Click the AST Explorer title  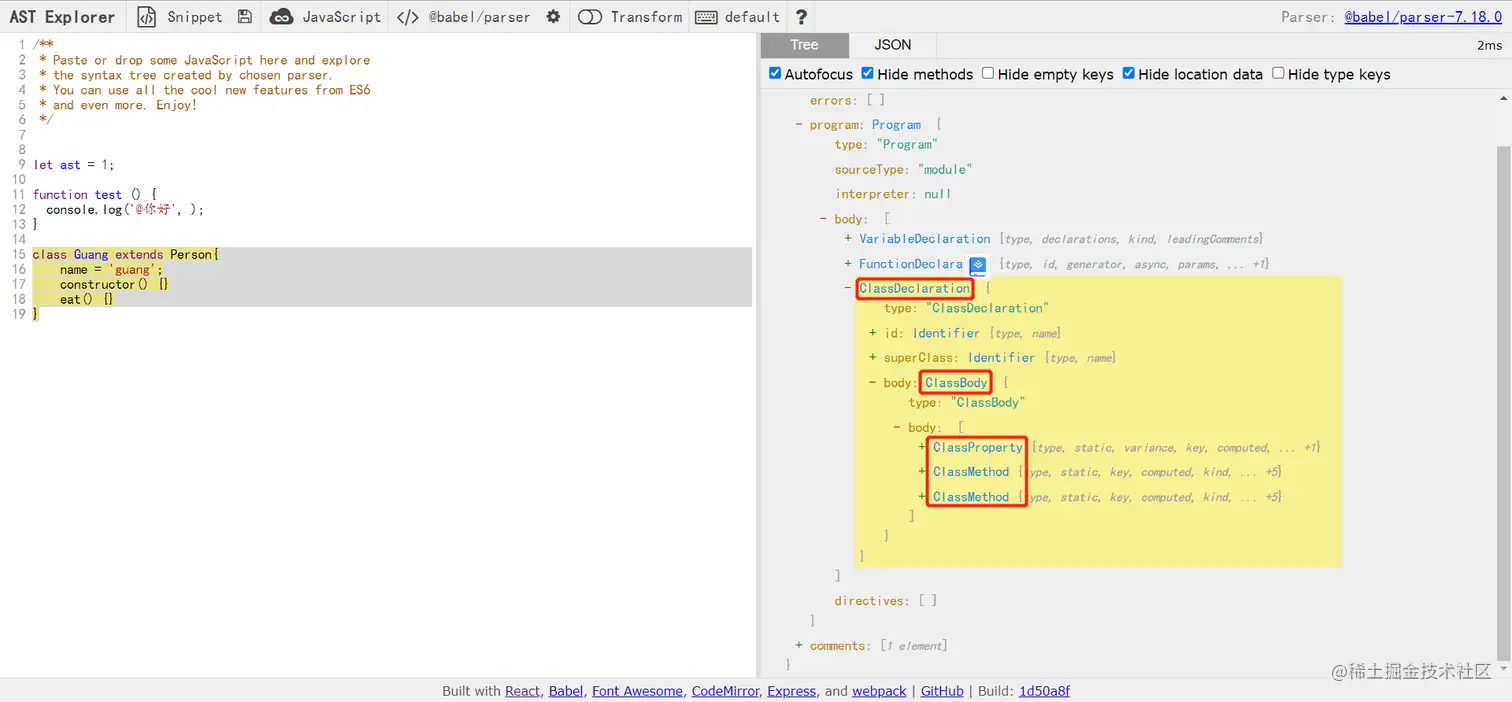point(62,17)
